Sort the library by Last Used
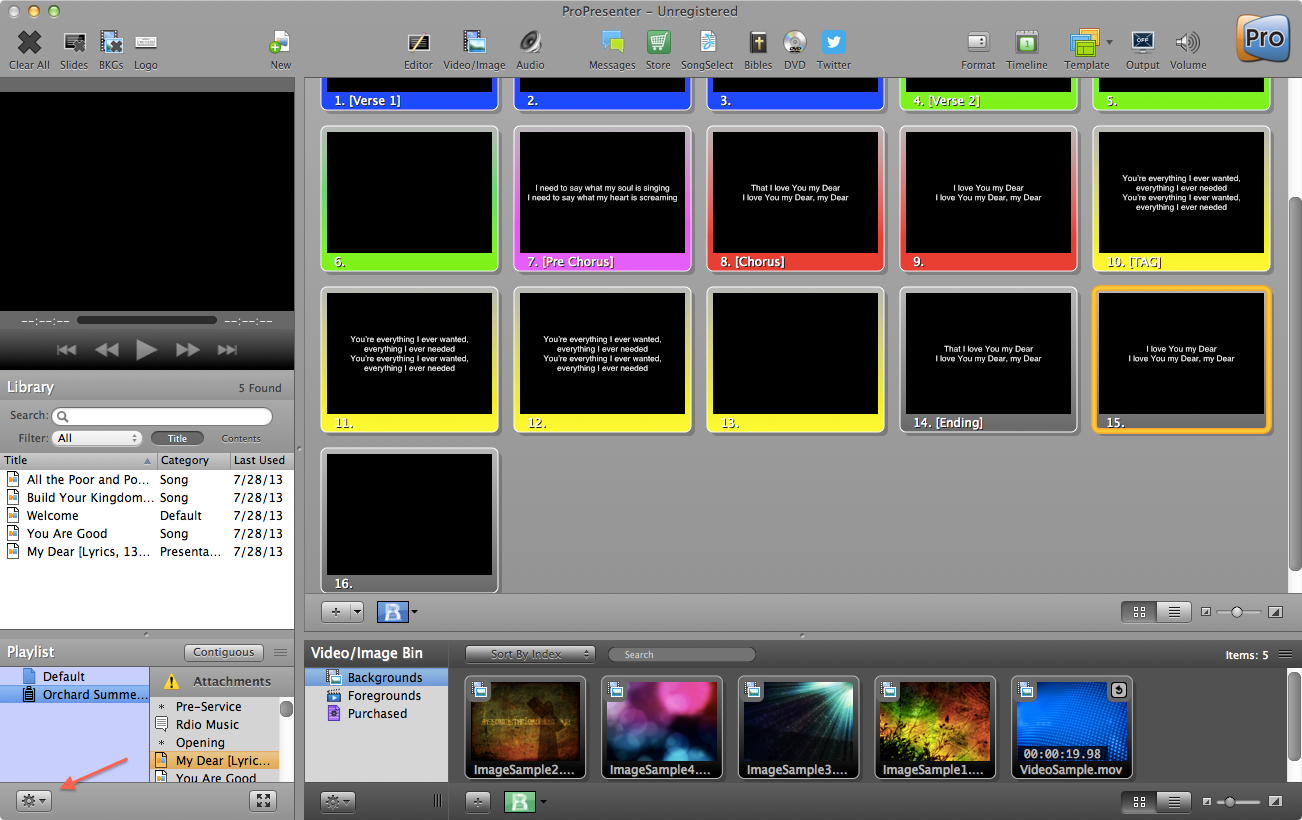 (261, 460)
